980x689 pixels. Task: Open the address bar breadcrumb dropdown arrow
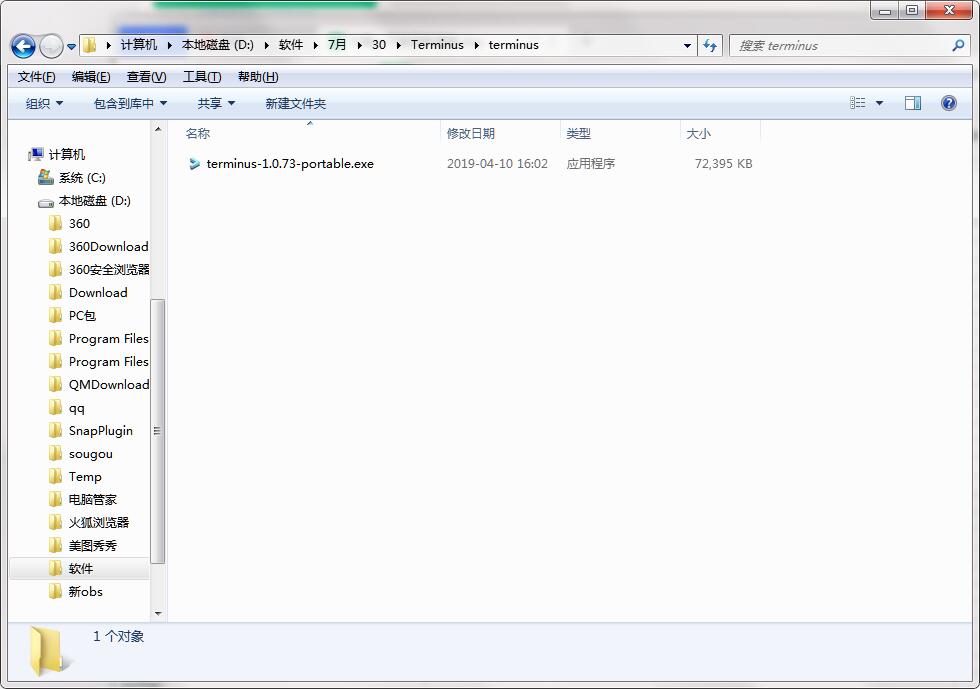point(686,45)
